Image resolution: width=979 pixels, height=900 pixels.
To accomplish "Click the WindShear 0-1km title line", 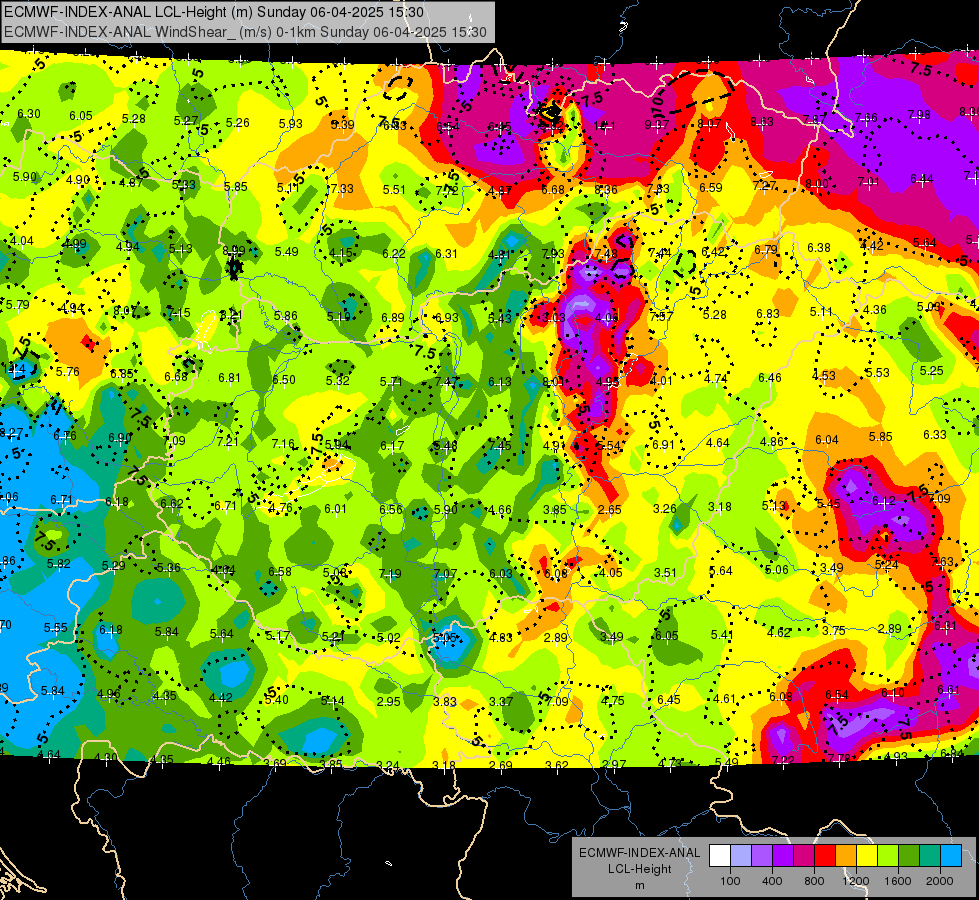I will (245, 32).
